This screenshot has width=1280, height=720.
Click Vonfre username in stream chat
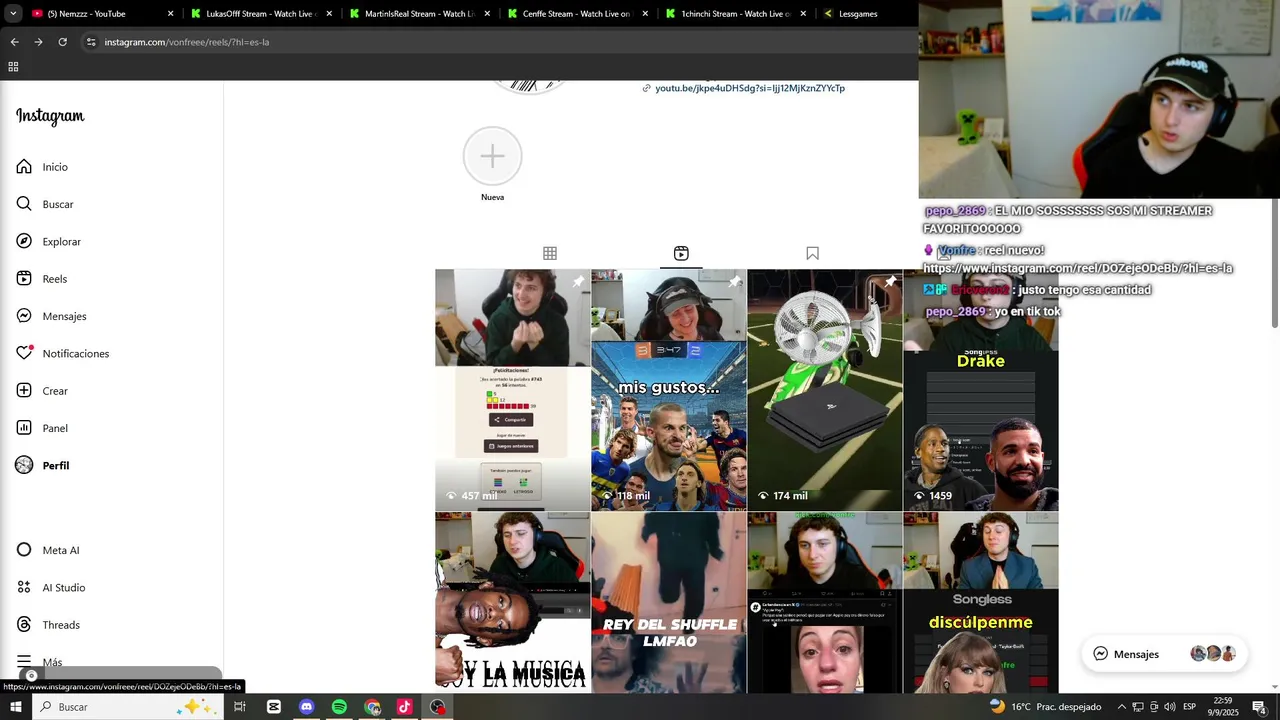[x=957, y=250]
